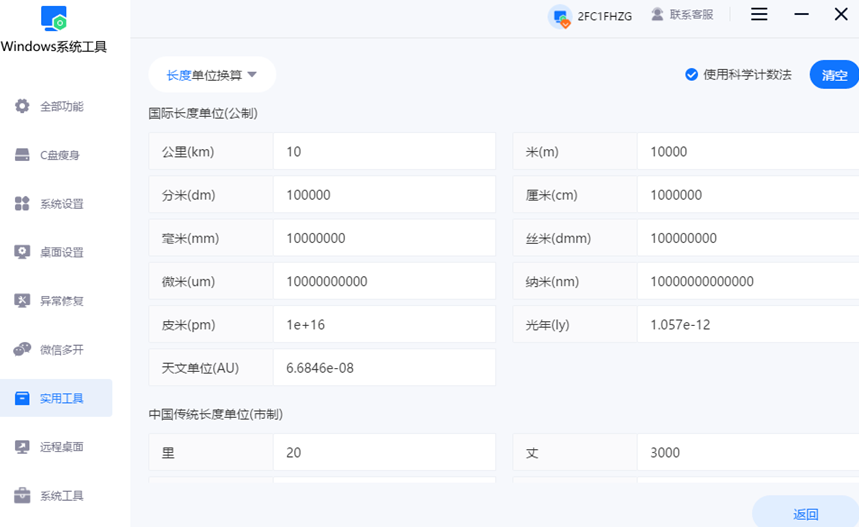Open 微信多开 sidebar item

coord(56,350)
